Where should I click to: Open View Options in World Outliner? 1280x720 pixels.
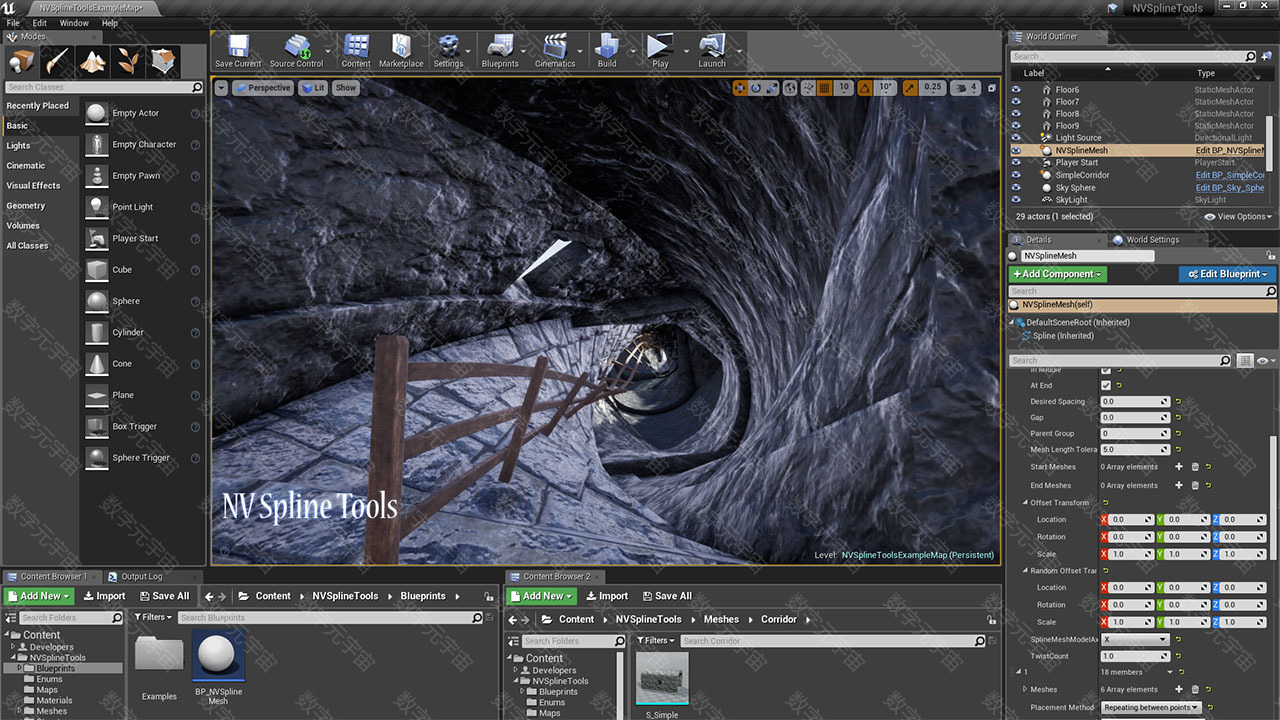click(1238, 216)
